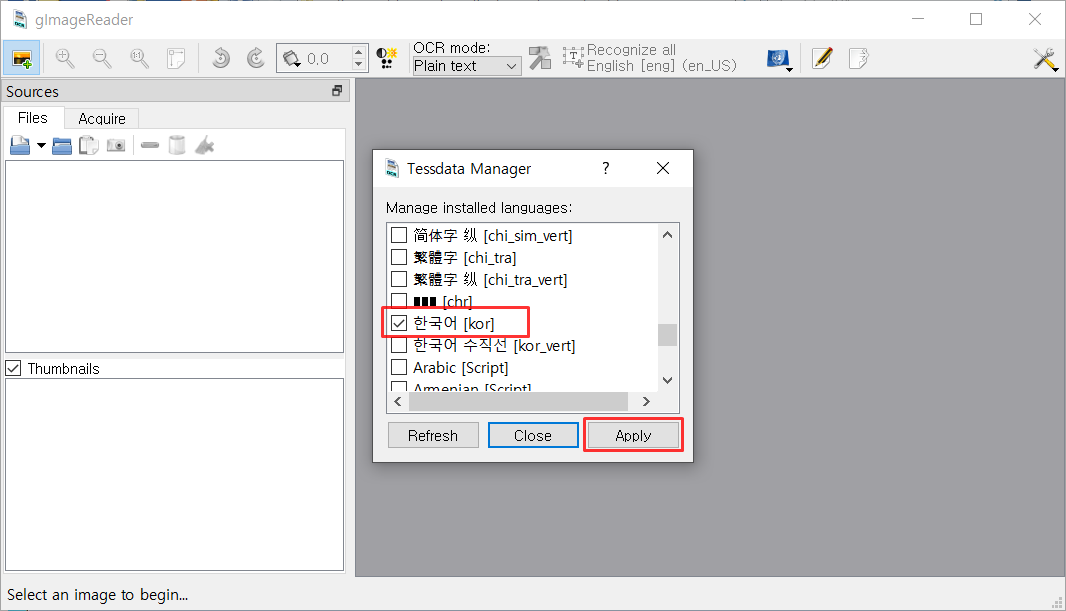The image size is (1066, 611).
Task: Click the language list vertical scrollbar thumb
Action: pyautogui.click(x=668, y=335)
